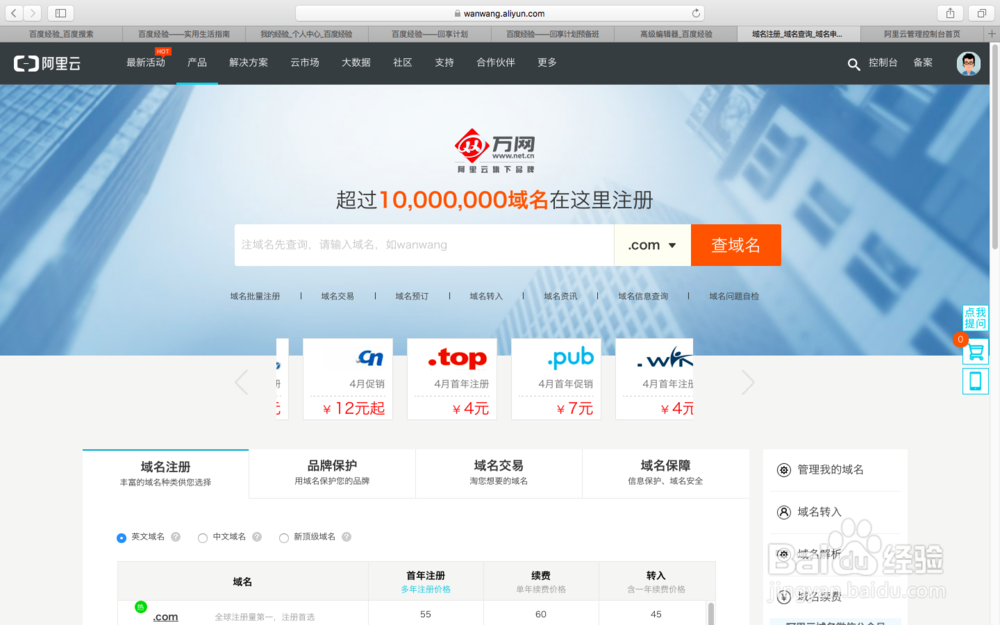This screenshot has width=1000, height=625.
Task: Toggle the Safari sidebar icon
Action: coord(61,13)
